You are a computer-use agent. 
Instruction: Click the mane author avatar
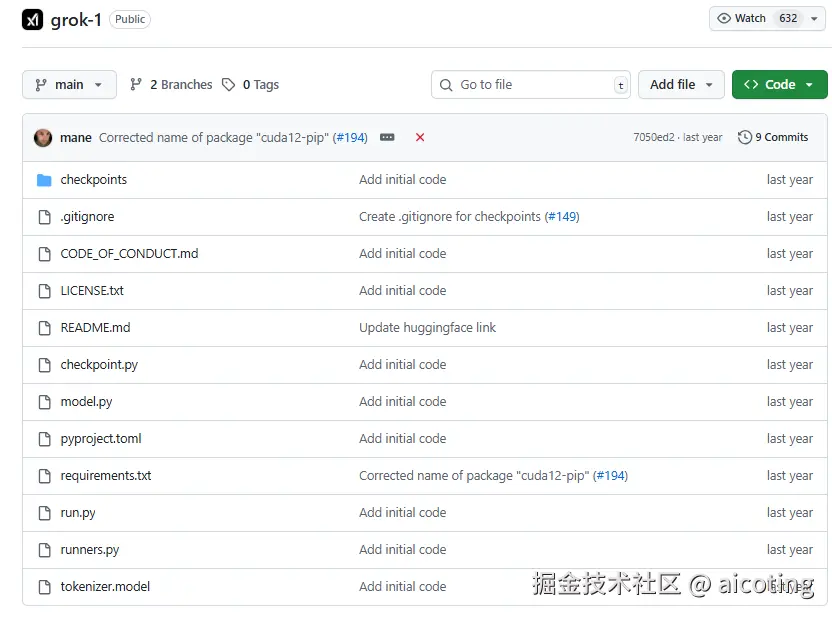tap(43, 138)
